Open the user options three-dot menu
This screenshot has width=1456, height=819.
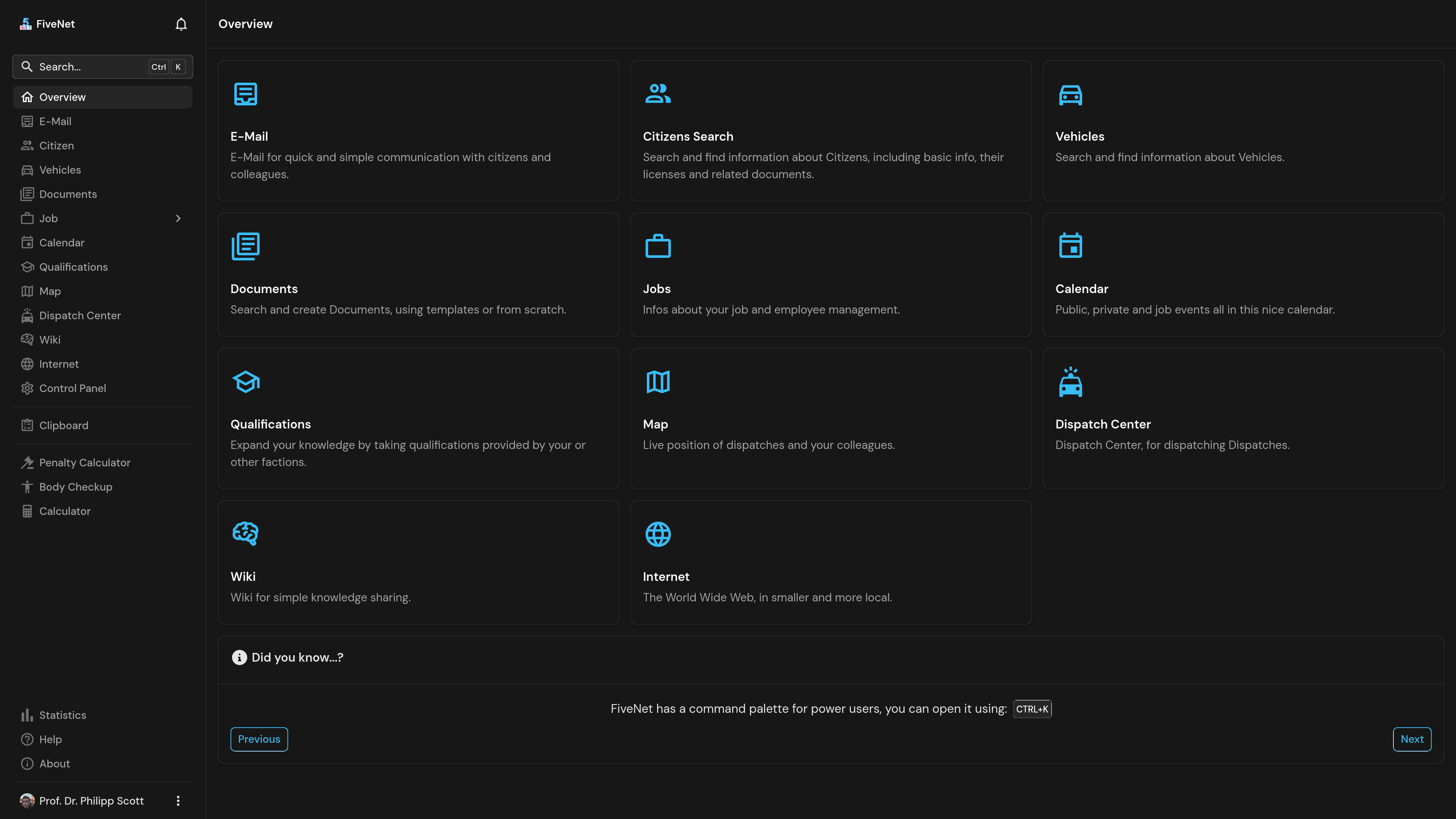pyautogui.click(x=178, y=801)
